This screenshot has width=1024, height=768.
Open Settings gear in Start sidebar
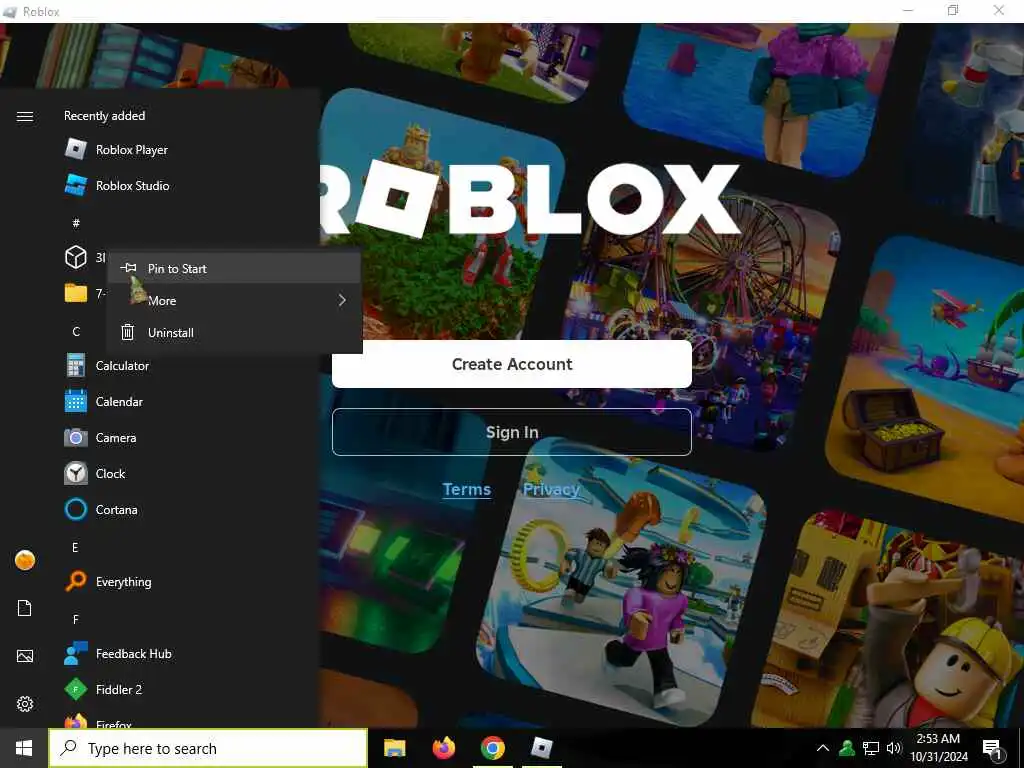(25, 704)
